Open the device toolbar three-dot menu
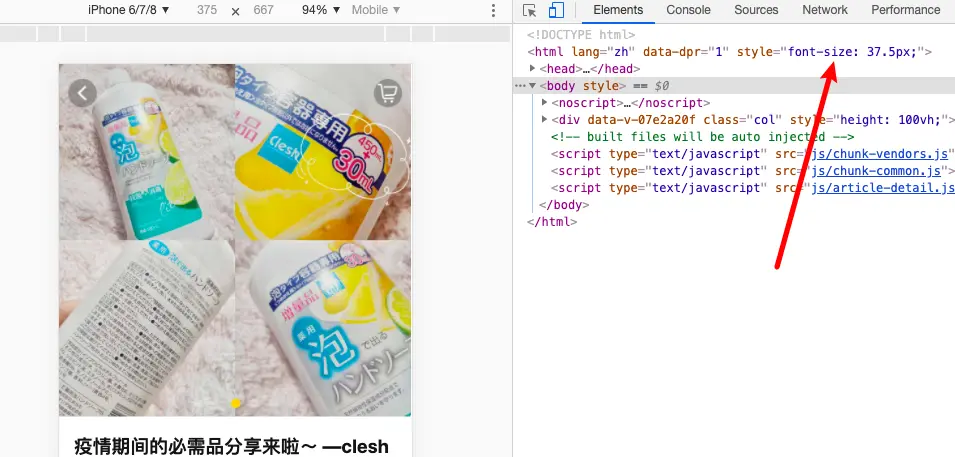 (493, 10)
